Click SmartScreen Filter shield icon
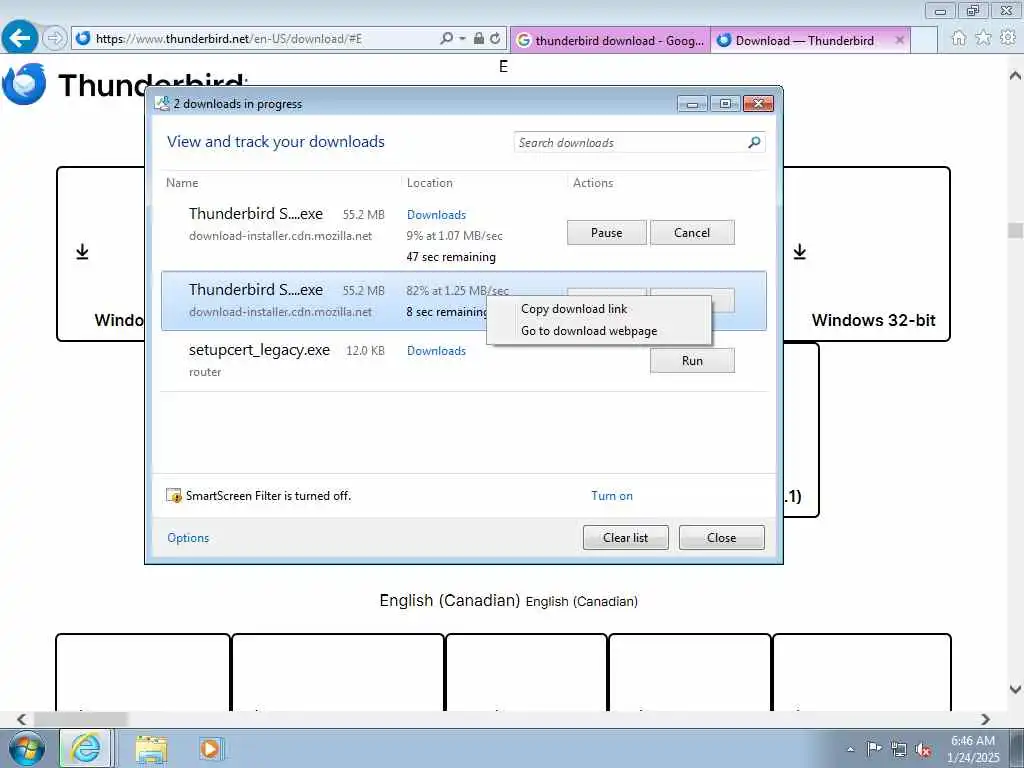Screen dimensions: 1024x768 (174, 496)
